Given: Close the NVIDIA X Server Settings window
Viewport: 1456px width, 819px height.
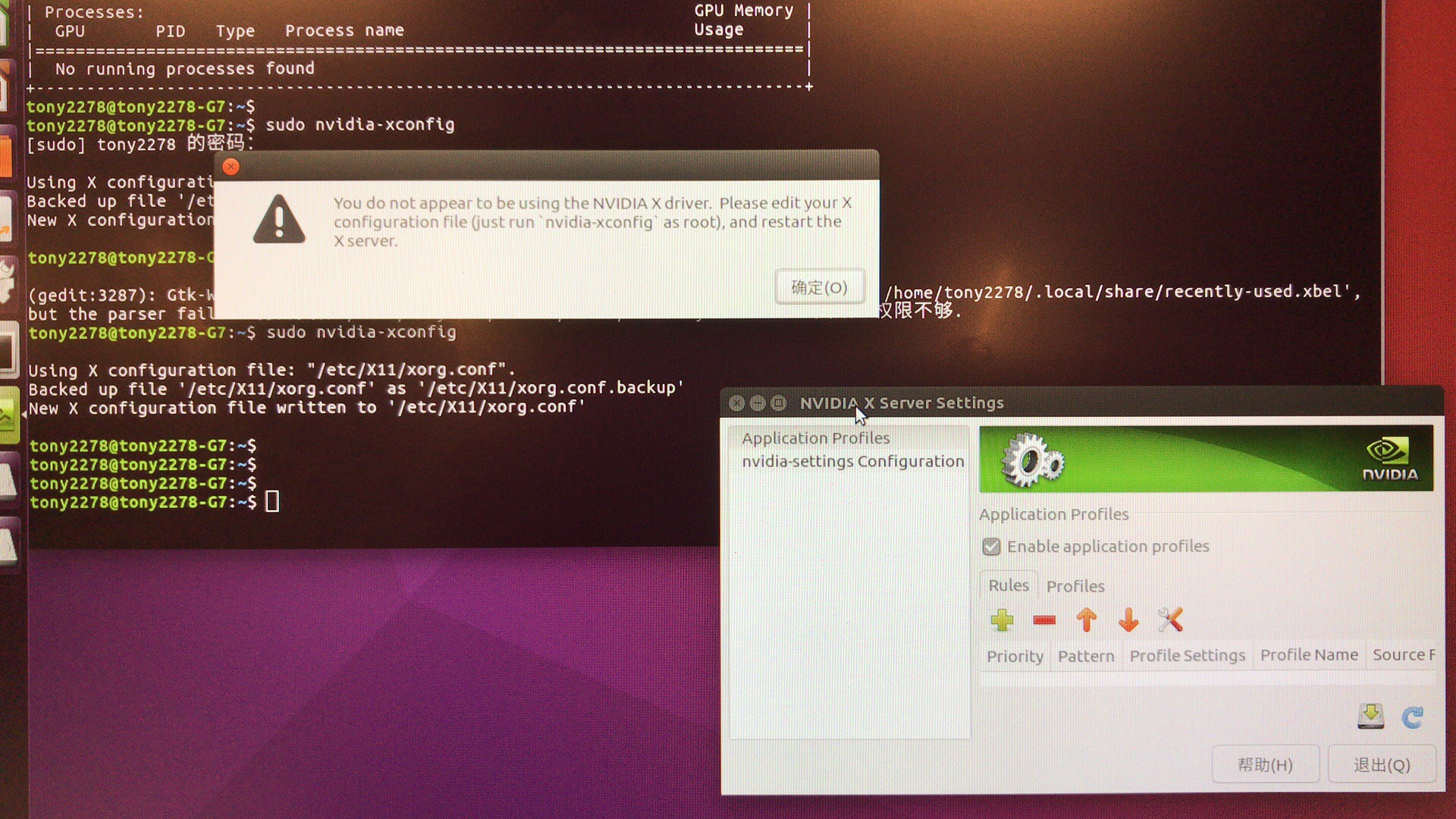Looking at the screenshot, I should click(736, 403).
